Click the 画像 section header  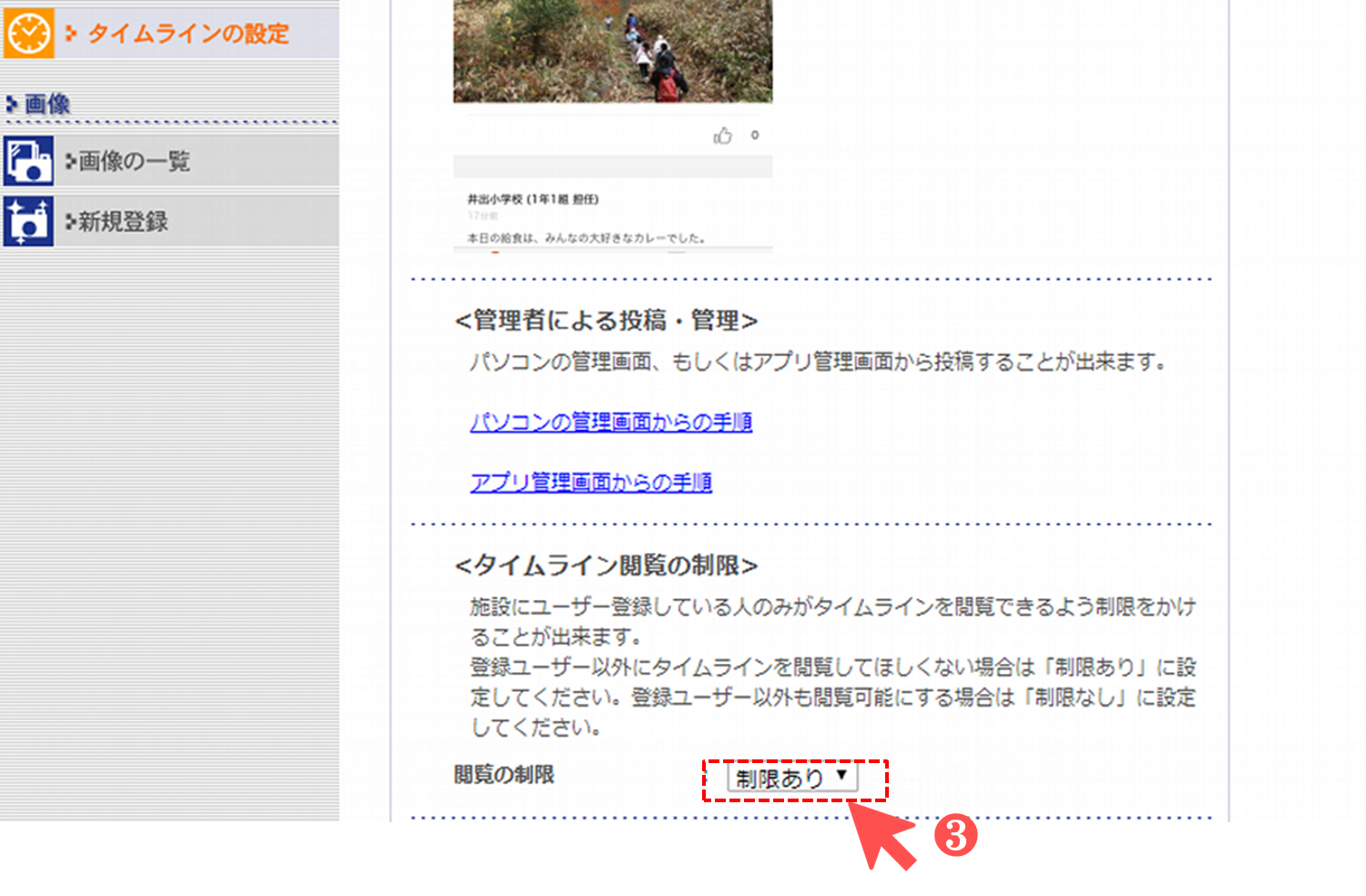tap(47, 105)
